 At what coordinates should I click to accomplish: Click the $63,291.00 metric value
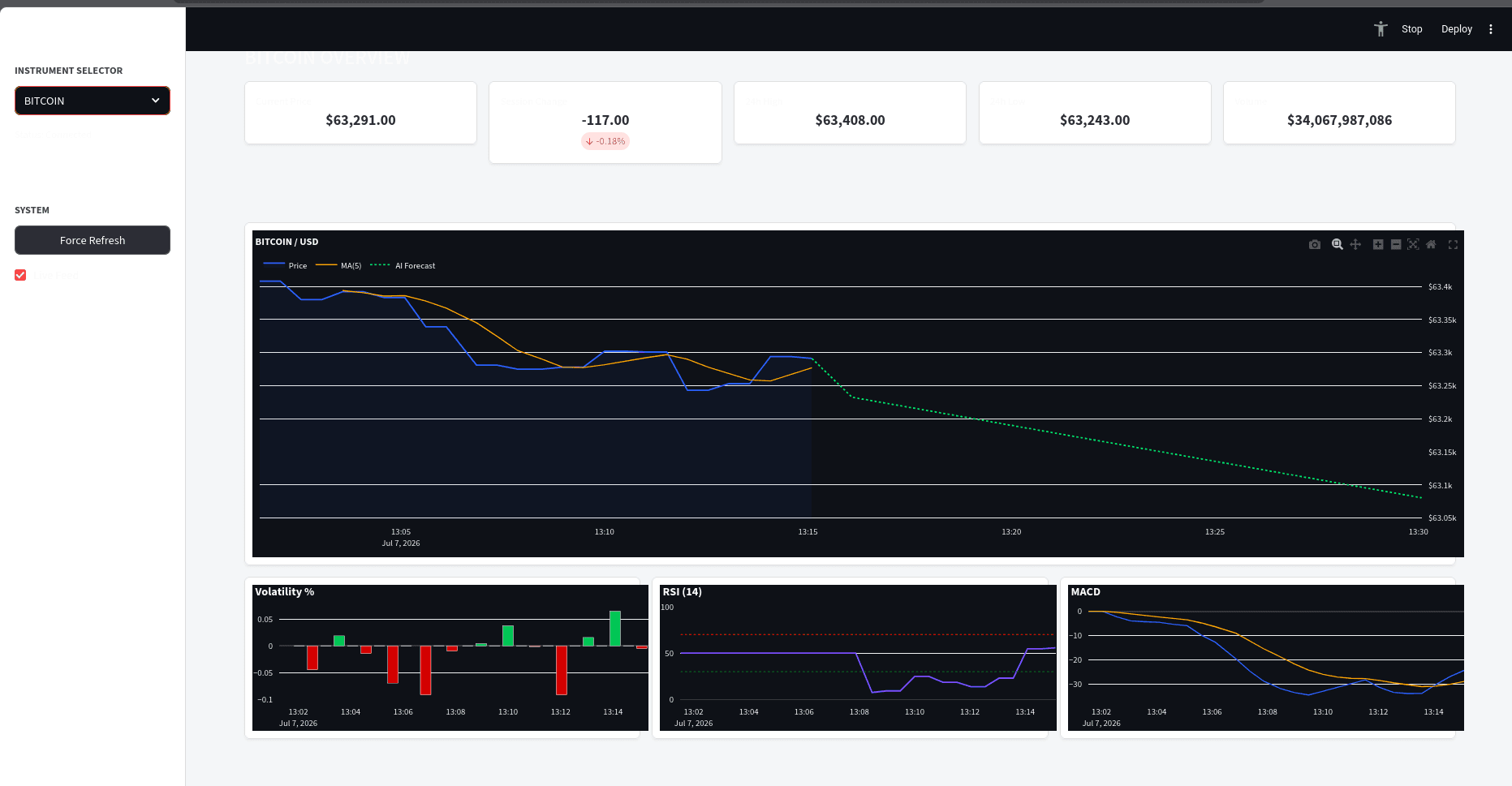[360, 120]
